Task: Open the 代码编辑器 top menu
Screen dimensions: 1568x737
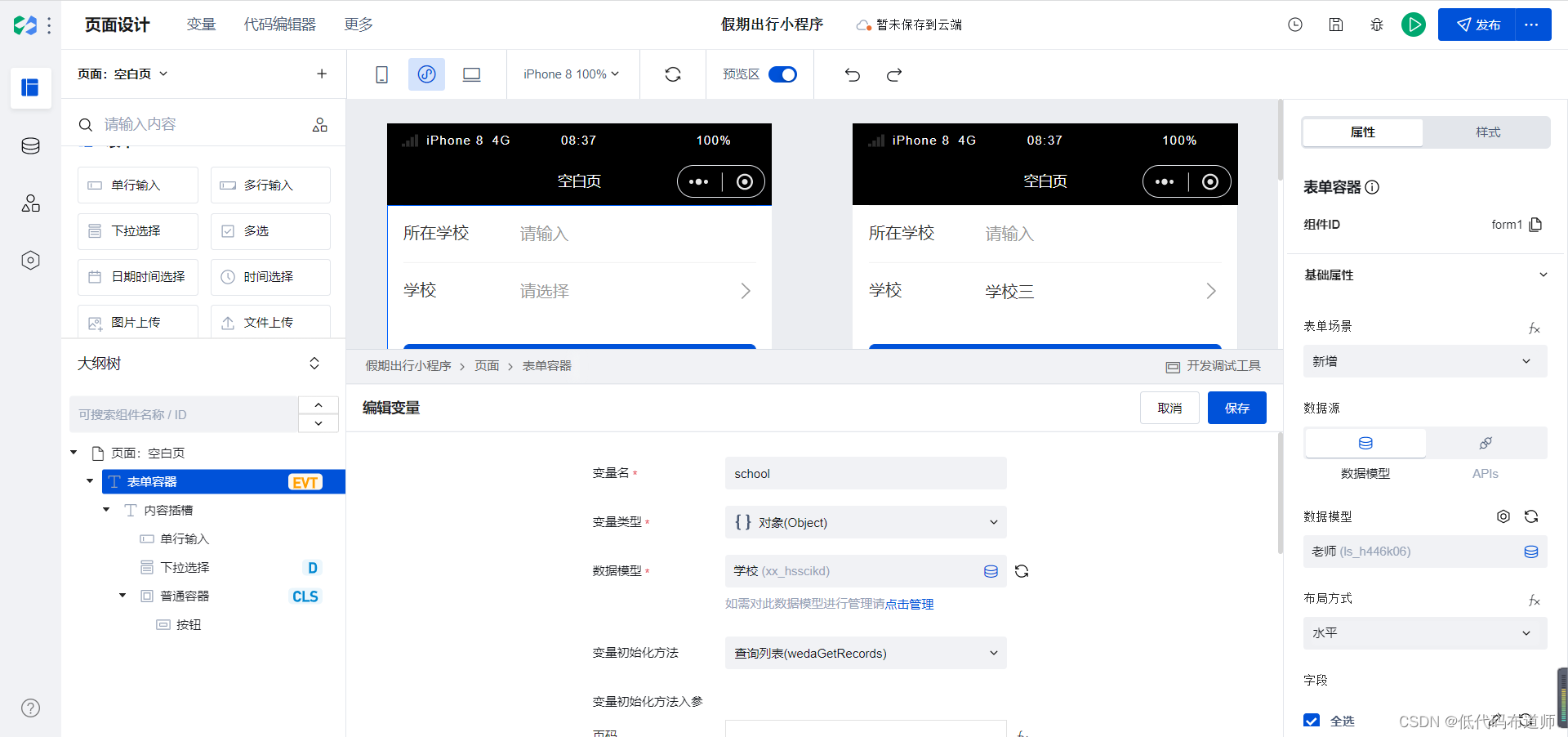Action: tap(279, 25)
